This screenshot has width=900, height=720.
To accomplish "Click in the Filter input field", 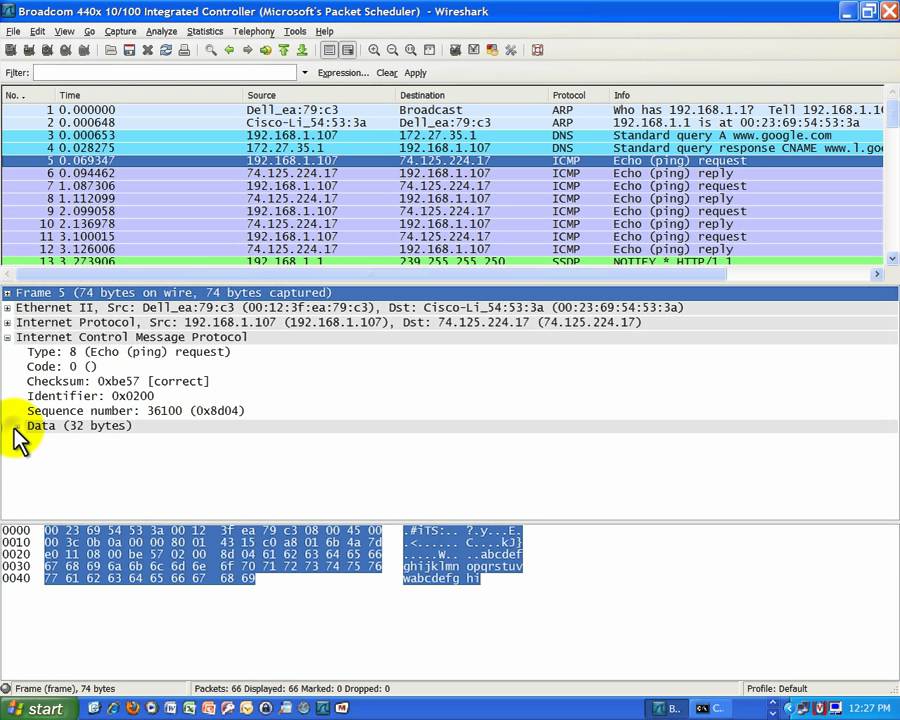I will pyautogui.click(x=165, y=73).
